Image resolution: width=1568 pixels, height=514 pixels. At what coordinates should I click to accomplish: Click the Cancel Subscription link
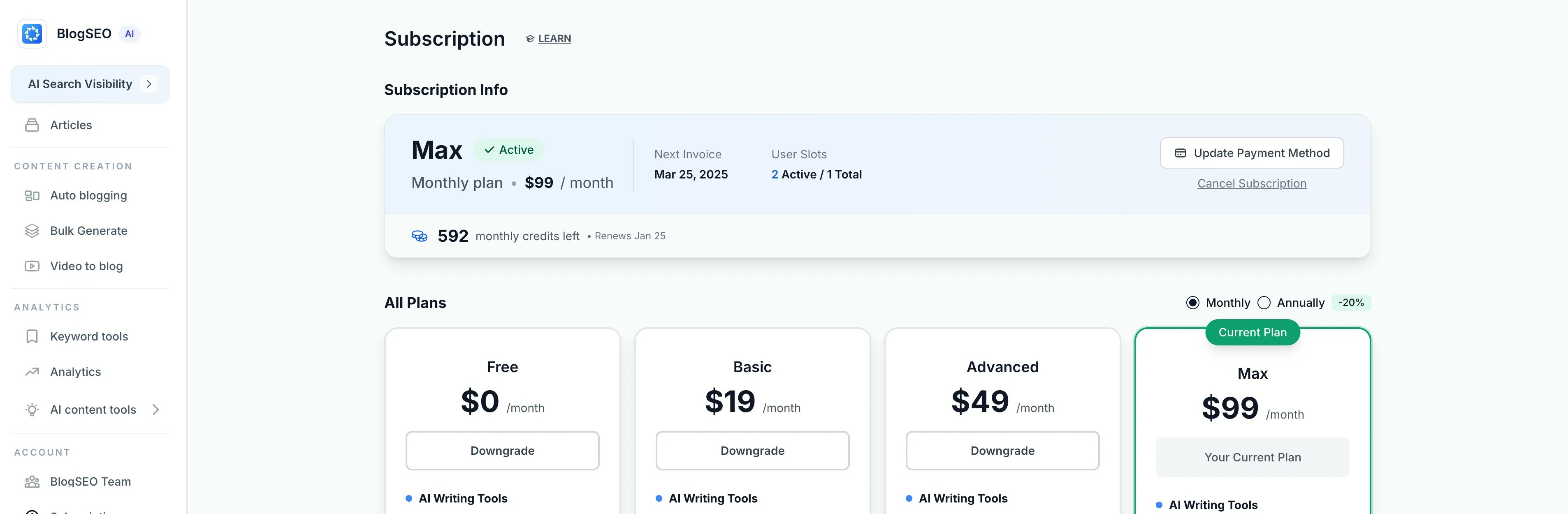[1251, 184]
